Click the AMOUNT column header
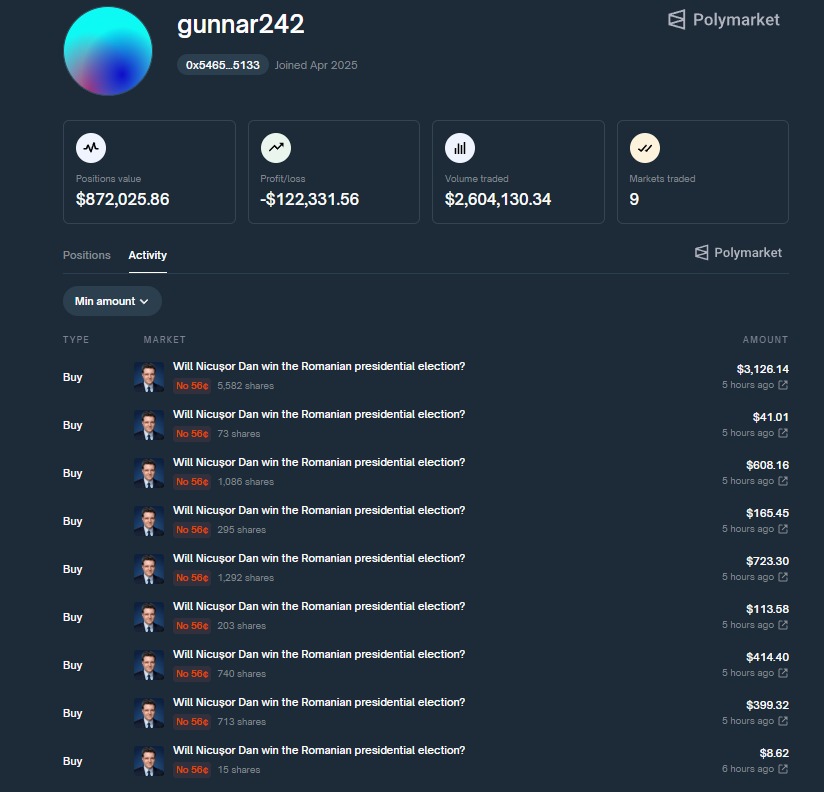 [765, 340]
